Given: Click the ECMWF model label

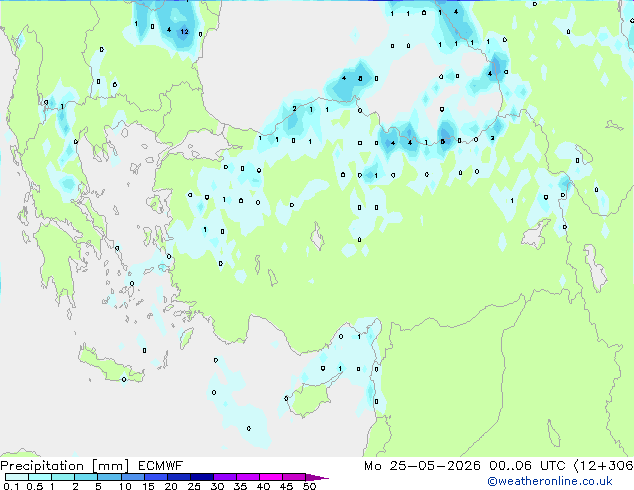Looking at the screenshot, I should point(161,466).
